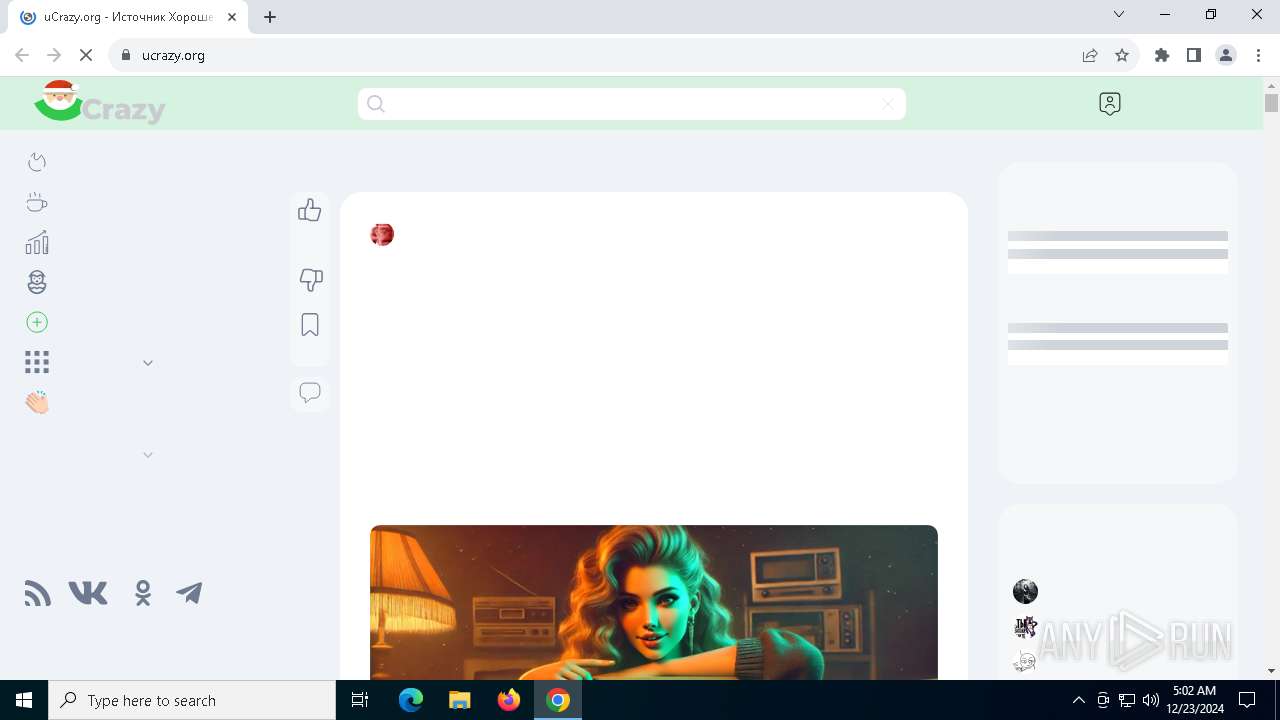Open the Windows Start menu
Screen dimensions: 1280x720
(x=24, y=700)
